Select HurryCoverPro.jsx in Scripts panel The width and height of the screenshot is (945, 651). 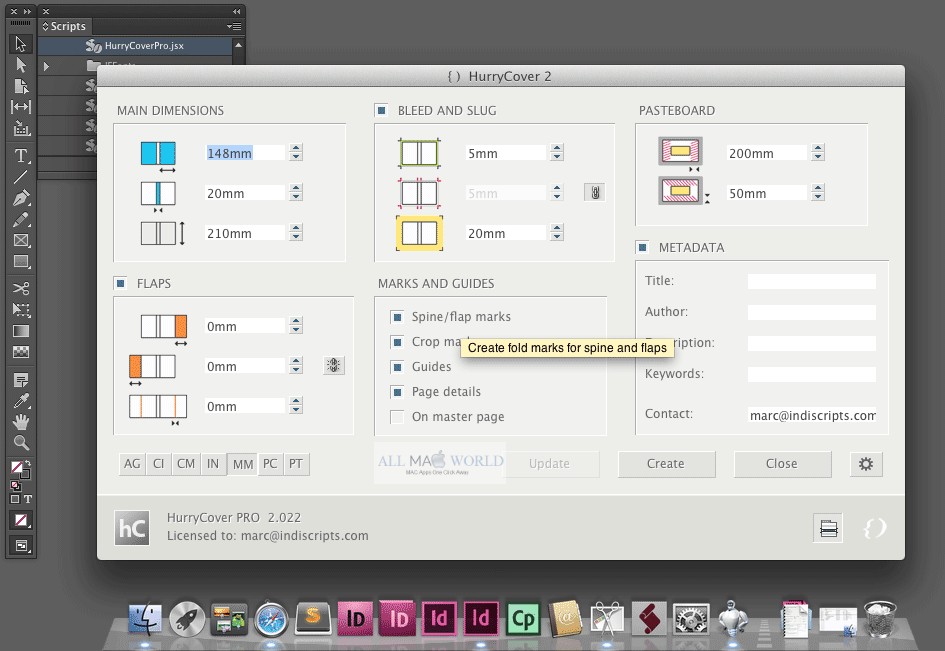(x=135, y=46)
